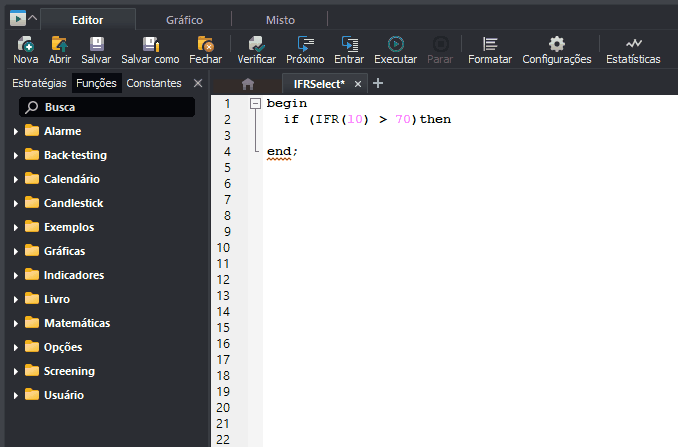Expand the Back-testing folder
The height and width of the screenshot is (447, 678).
pos(16,155)
